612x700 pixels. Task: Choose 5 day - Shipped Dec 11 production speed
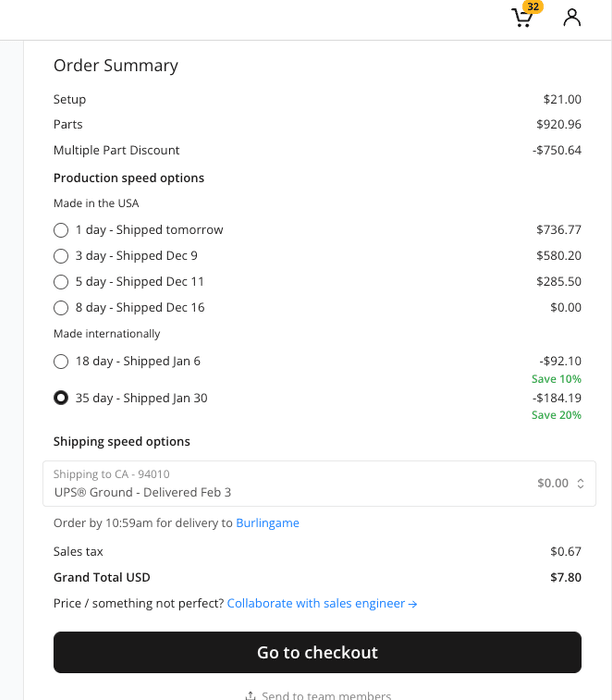click(61, 282)
